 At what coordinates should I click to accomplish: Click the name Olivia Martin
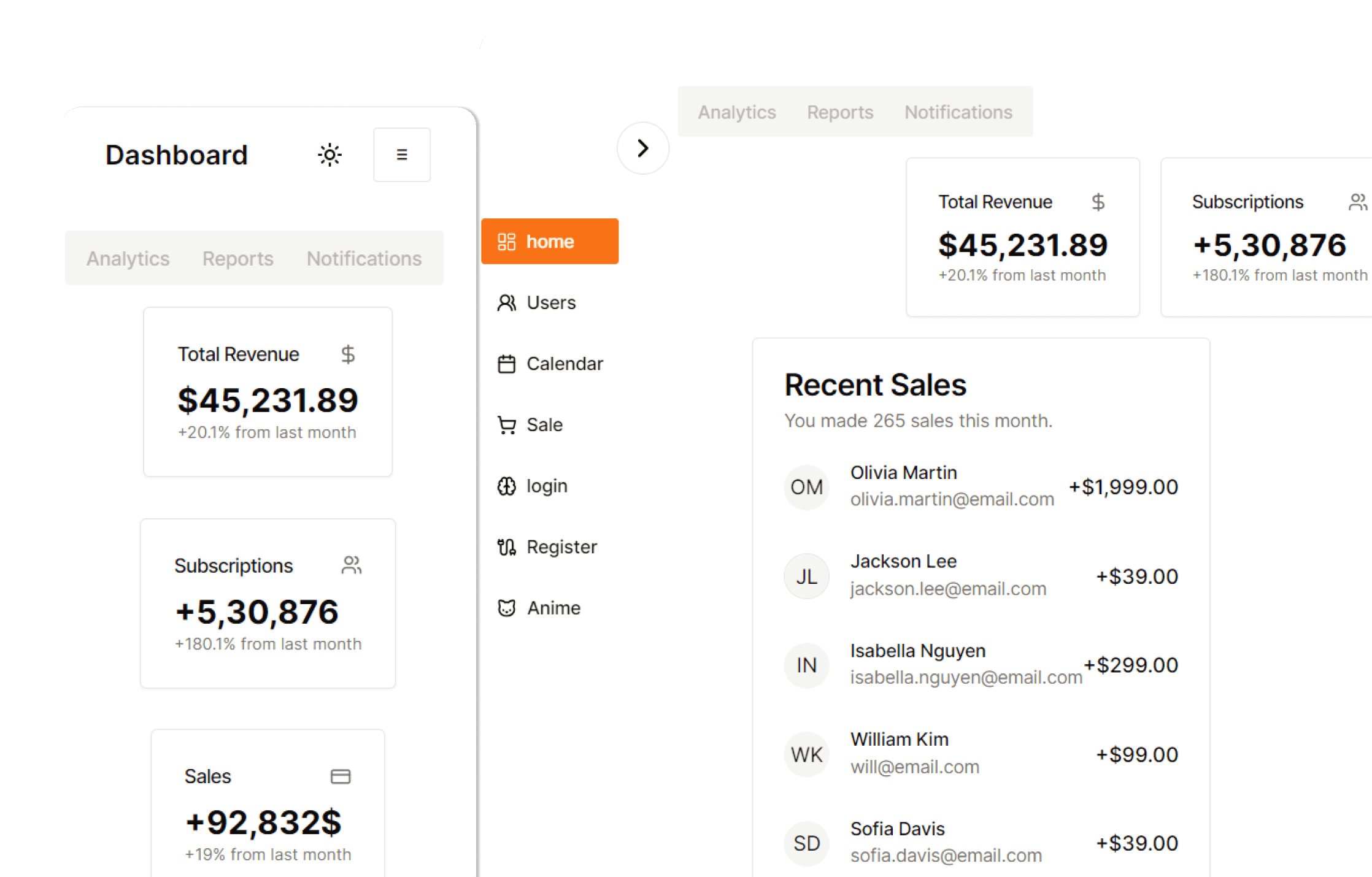pyautogui.click(x=903, y=473)
